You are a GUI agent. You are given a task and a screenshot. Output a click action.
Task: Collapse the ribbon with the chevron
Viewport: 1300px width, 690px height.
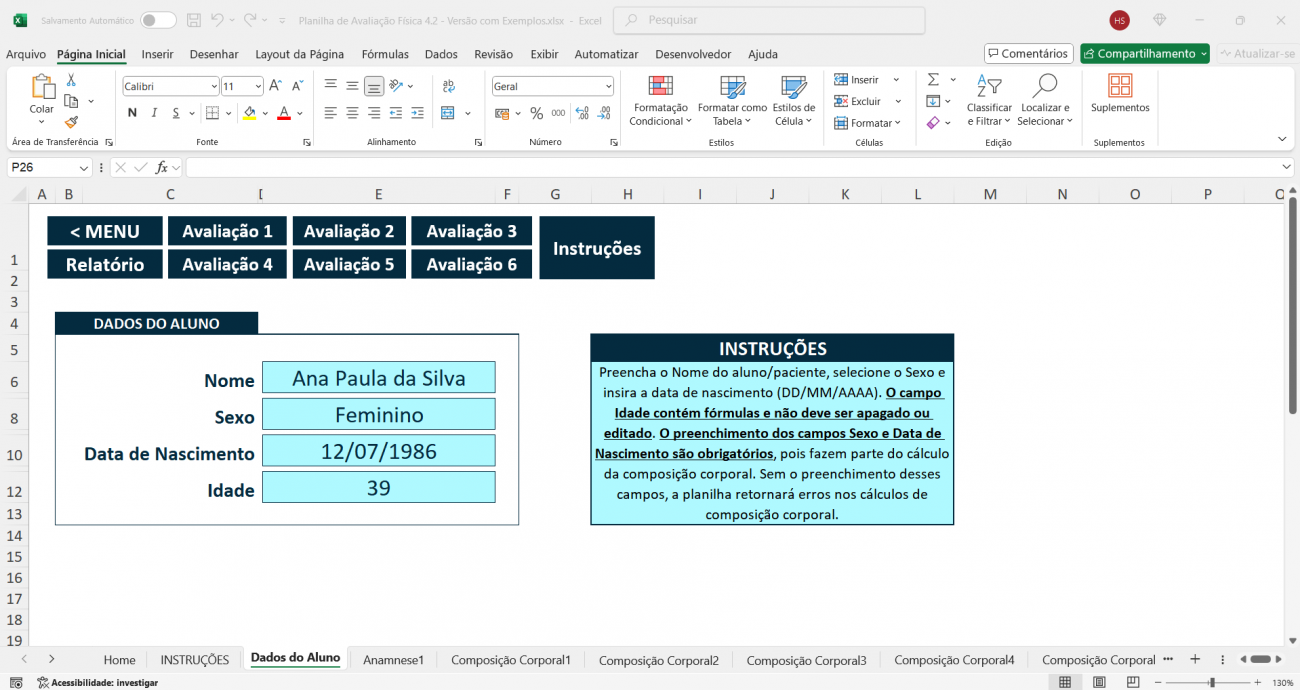tap(1282, 139)
